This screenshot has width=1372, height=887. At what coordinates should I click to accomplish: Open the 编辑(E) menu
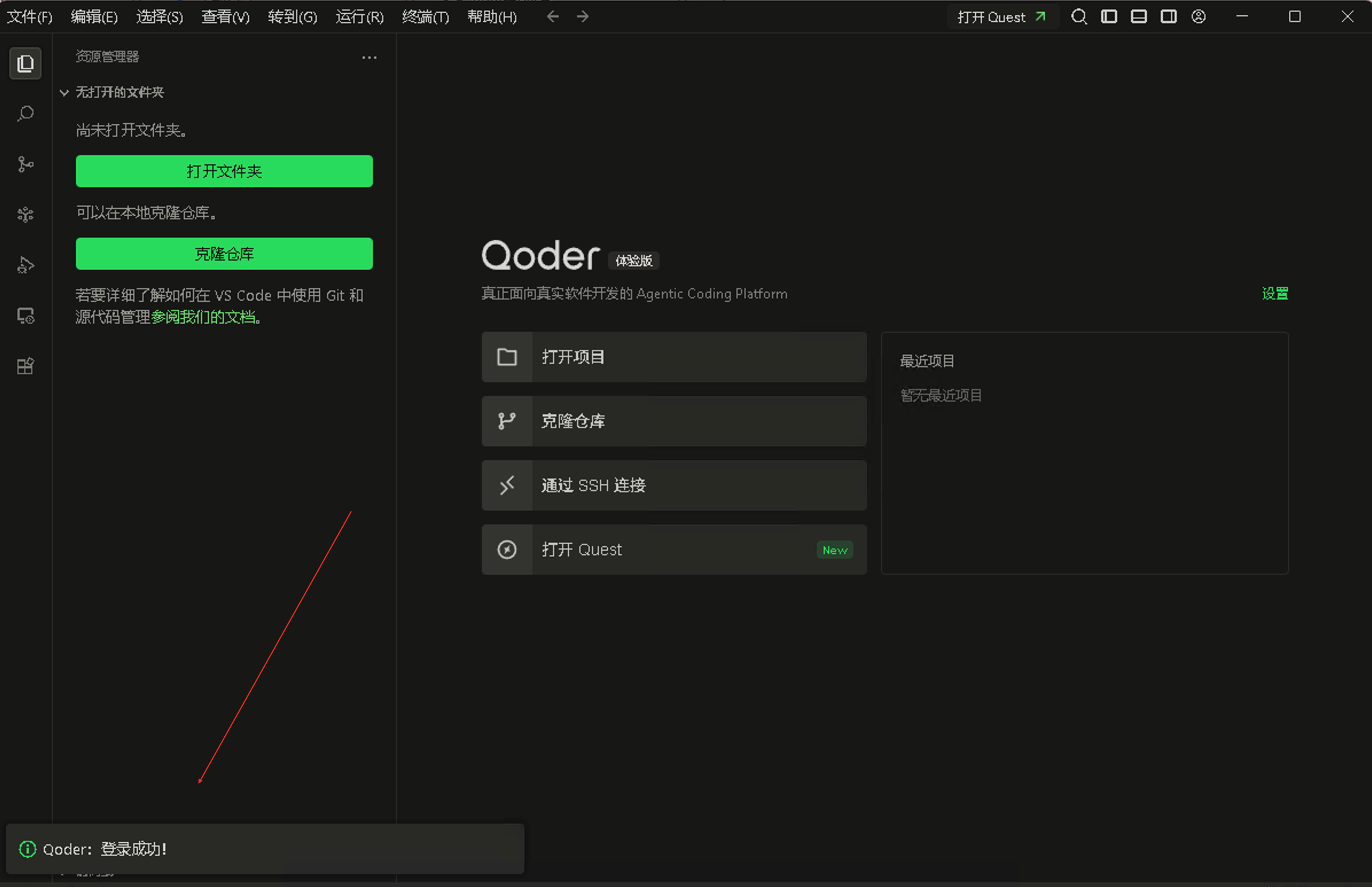[94, 17]
